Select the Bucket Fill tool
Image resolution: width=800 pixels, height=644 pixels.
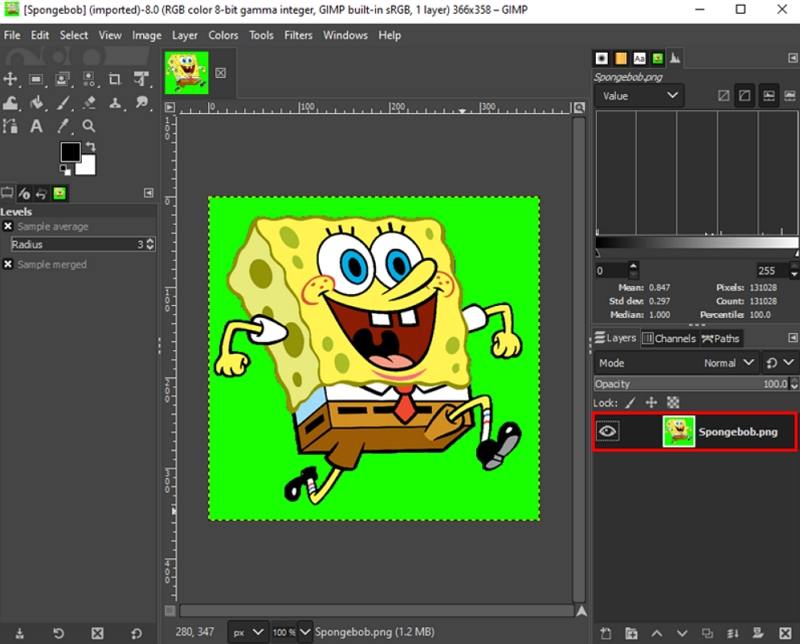pos(36,103)
